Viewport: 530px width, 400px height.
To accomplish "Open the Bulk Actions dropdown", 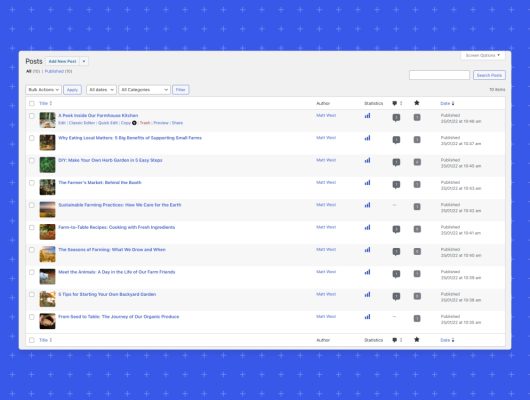I will coord(43,90).
